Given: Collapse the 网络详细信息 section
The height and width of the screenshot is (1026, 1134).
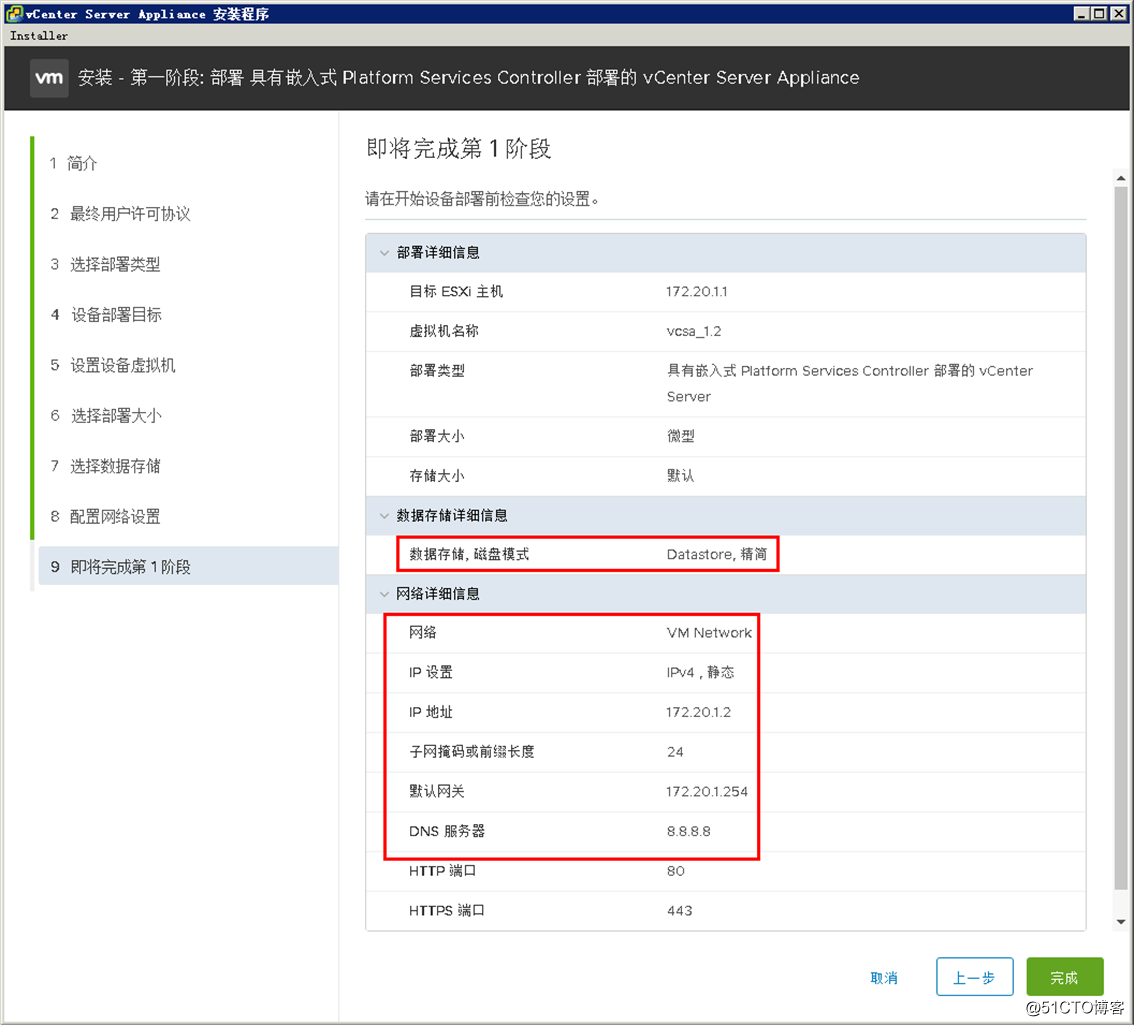Looking at the screenshot, I should pyautogui.click(x=384, y=594).
